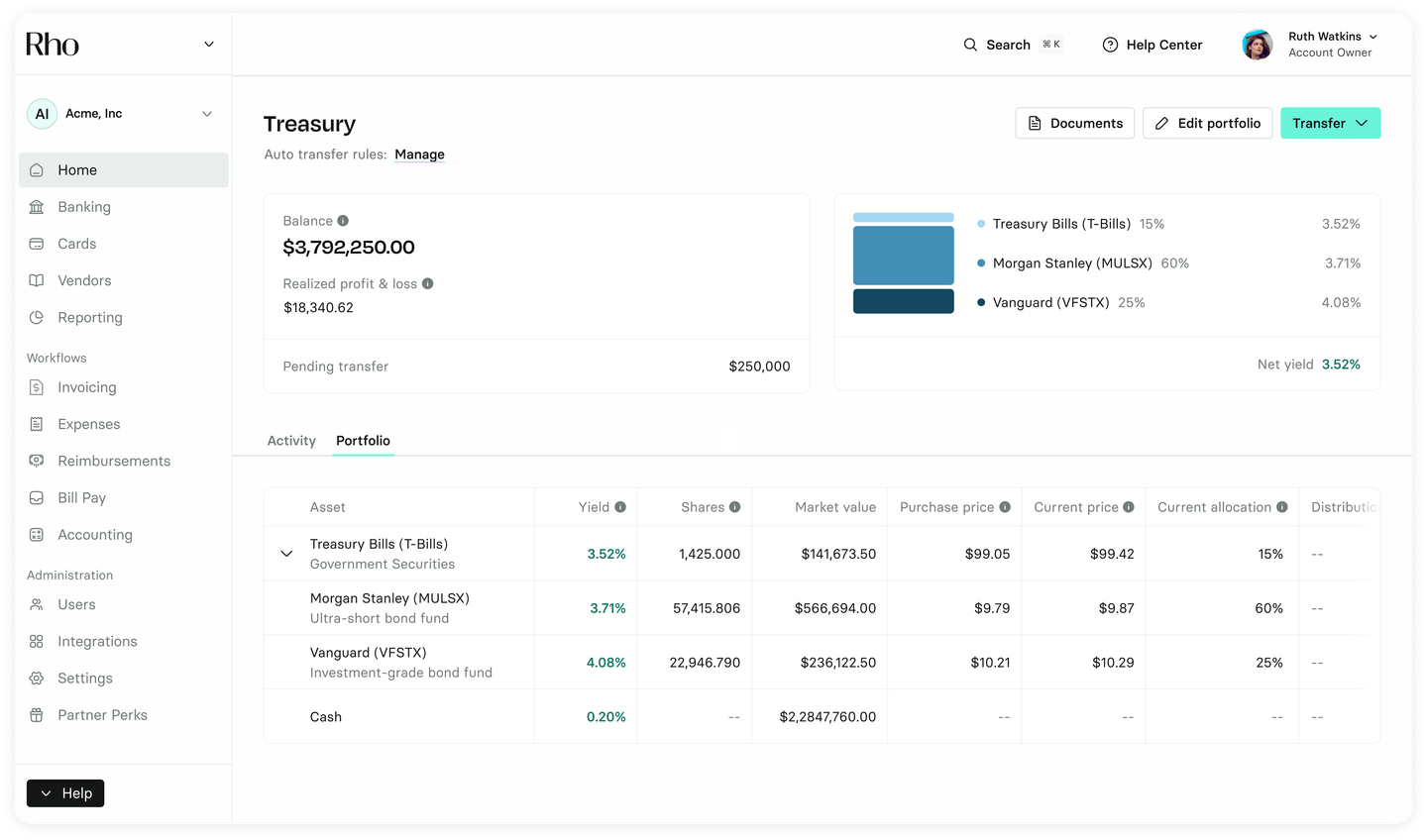The height and width of the screenshot is (840, 1427).
Task: Click the AI avatar badge for Acme, Inc
Action: (42, 114)
